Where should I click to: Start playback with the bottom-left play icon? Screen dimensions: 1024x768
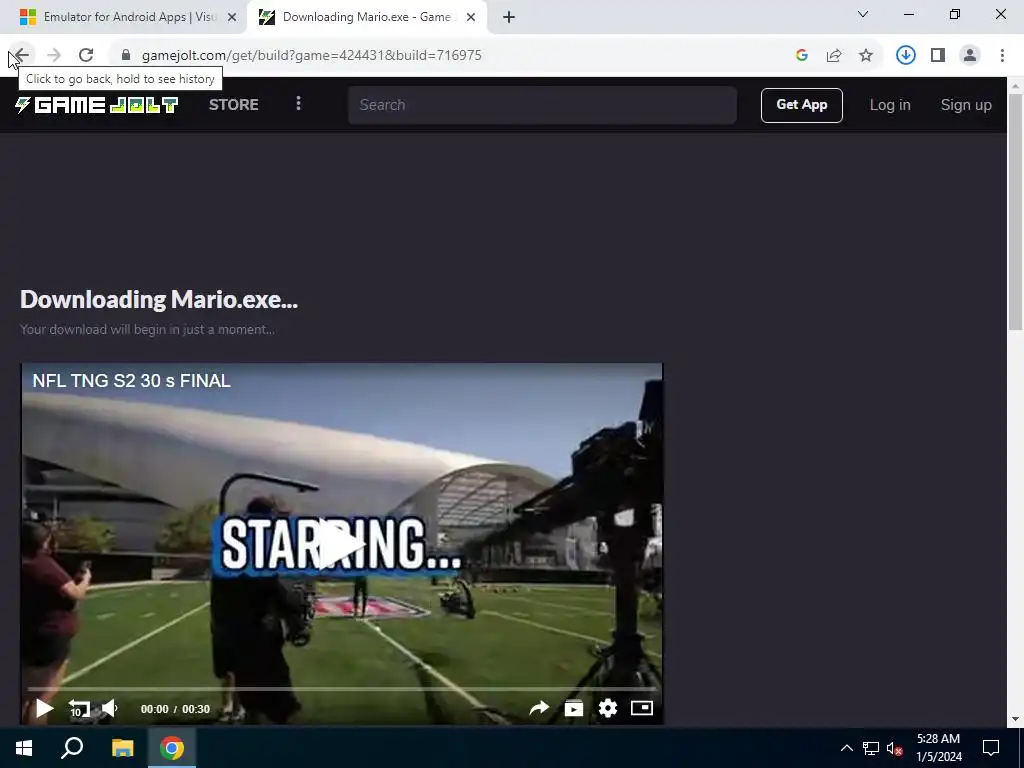44,709
